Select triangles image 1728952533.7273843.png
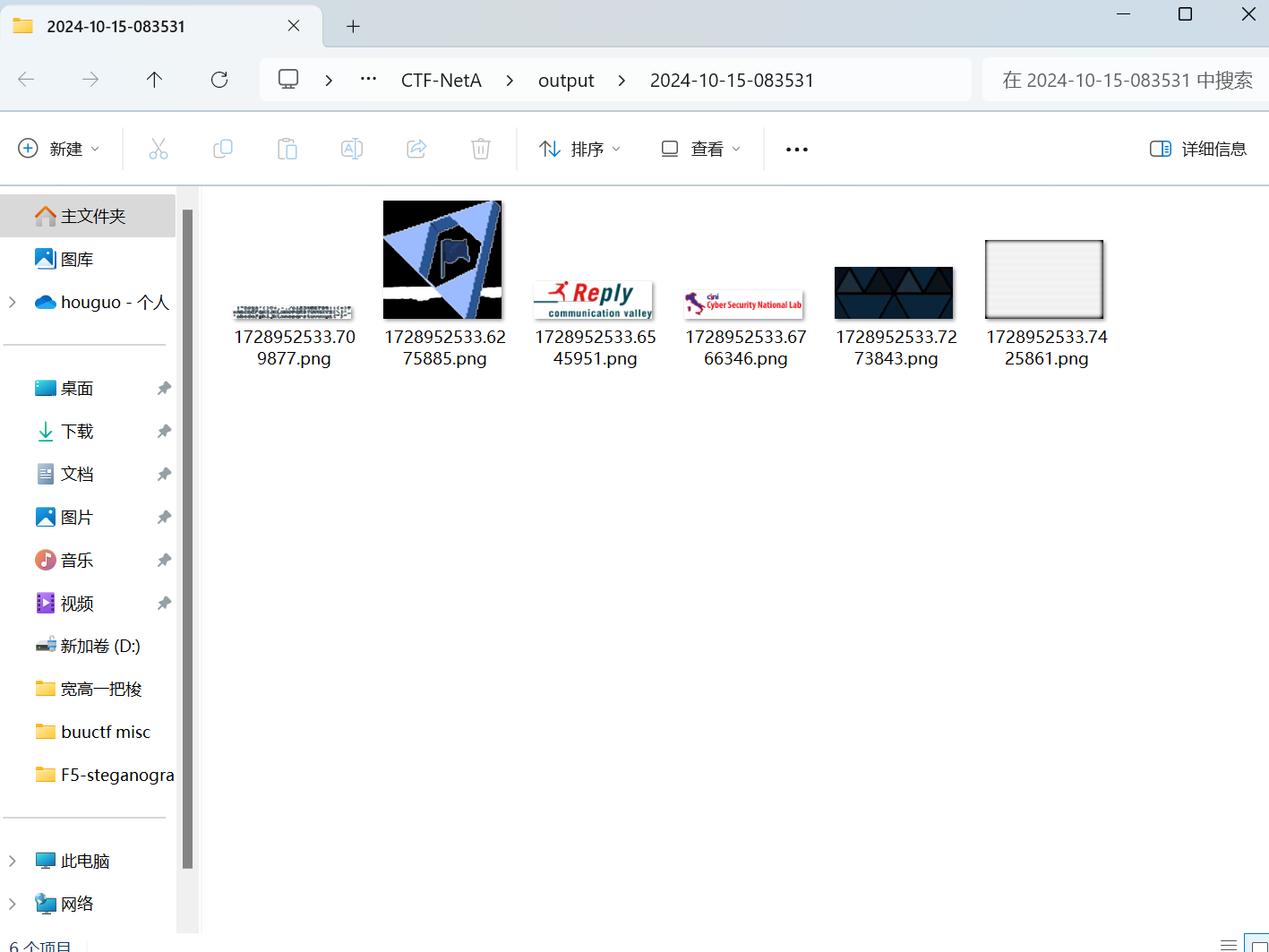 (896, 317)
